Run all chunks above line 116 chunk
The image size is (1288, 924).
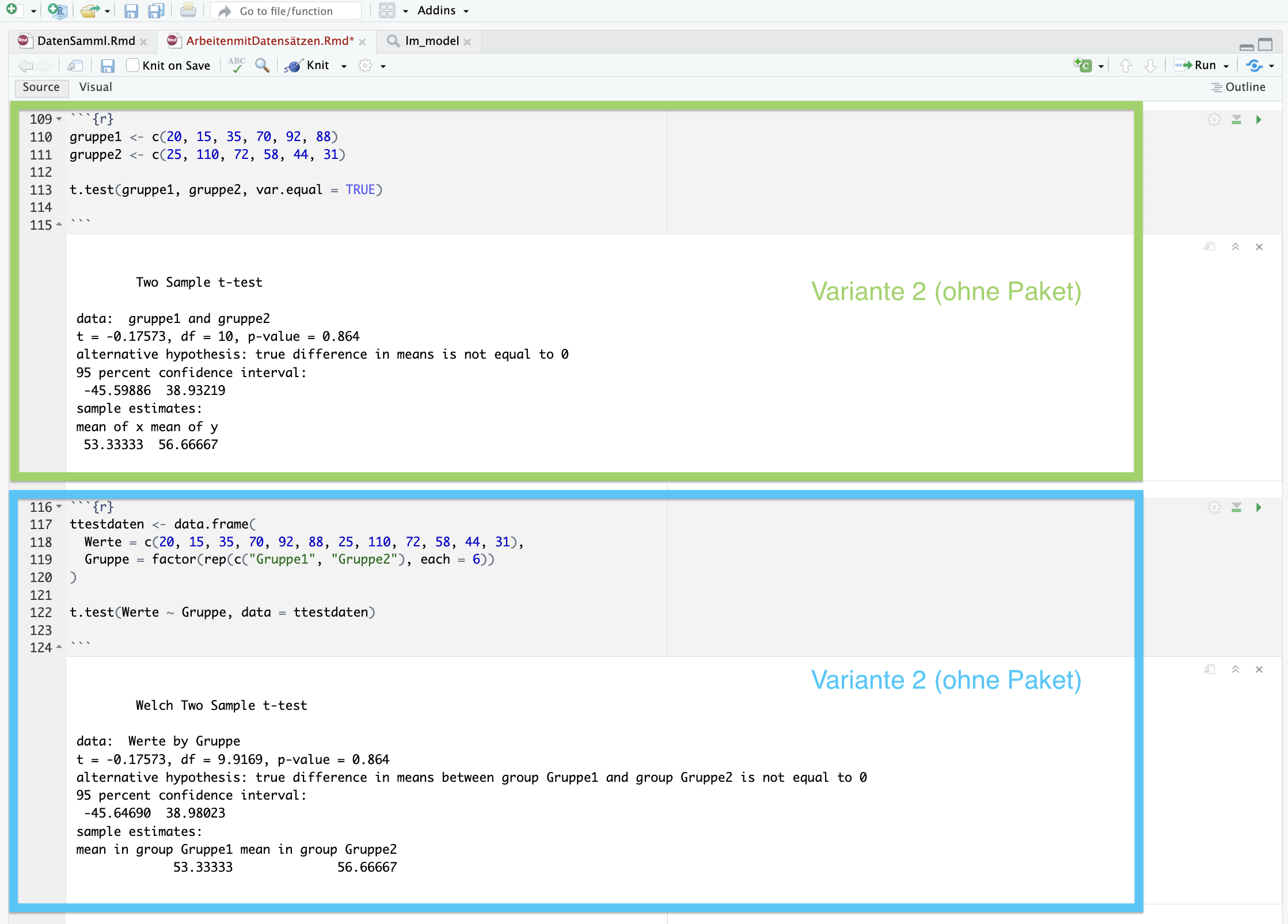point(1236,507)
